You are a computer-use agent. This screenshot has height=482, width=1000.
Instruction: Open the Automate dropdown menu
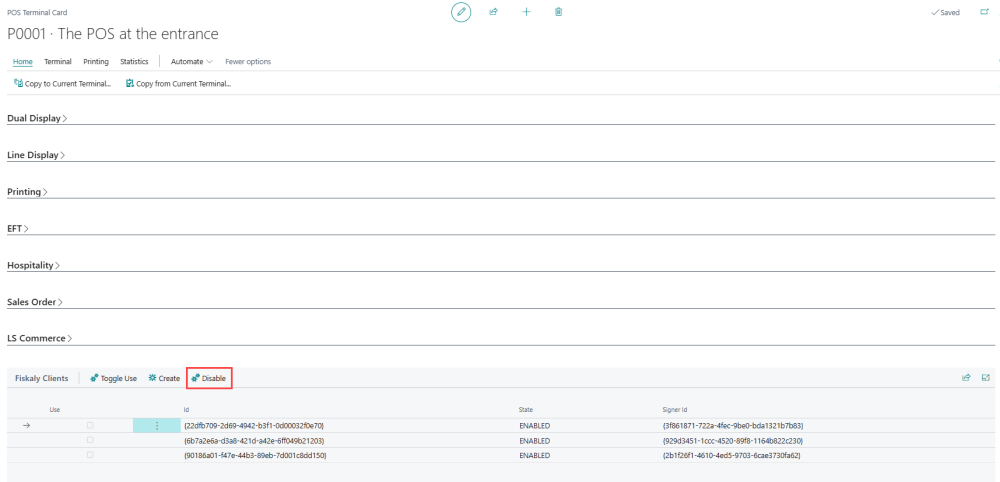[191, 62]
